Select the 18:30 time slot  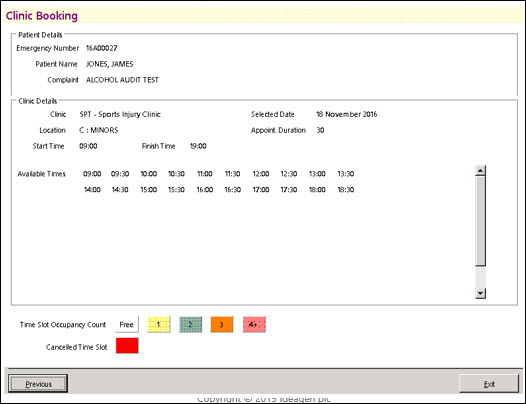pyautogui.click(x=346, y=190)
